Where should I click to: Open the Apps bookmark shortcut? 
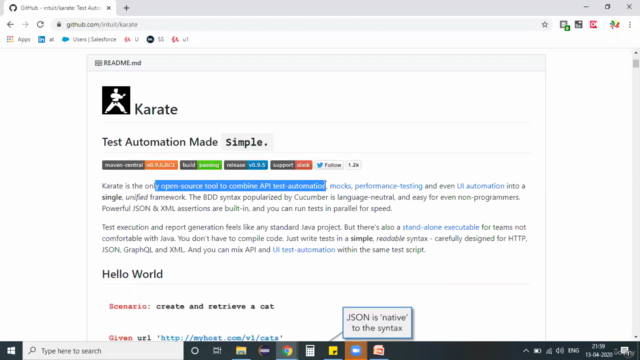click(x=19, y=39)
